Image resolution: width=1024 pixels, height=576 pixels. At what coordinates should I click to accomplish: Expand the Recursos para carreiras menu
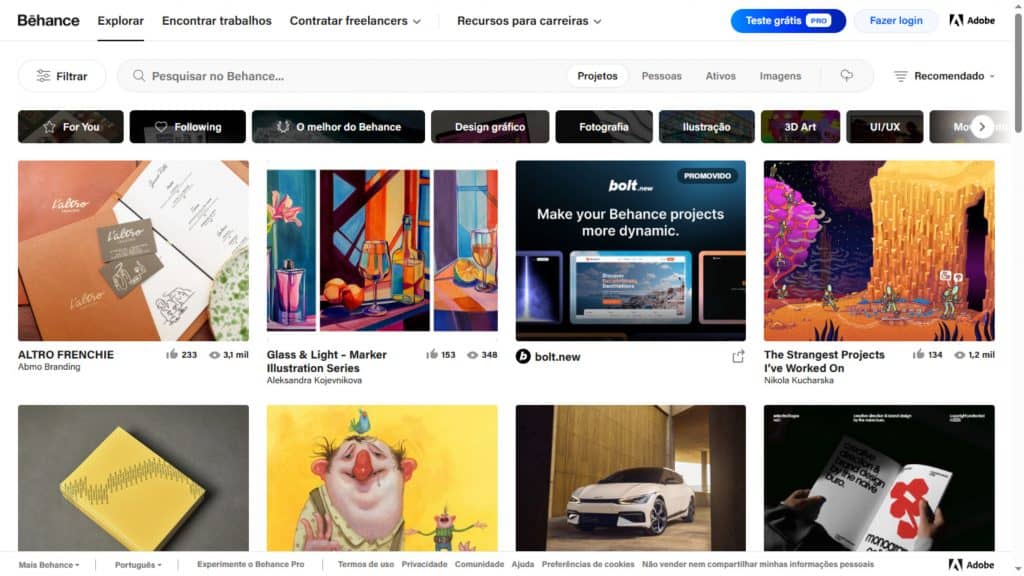pos(529,21)
